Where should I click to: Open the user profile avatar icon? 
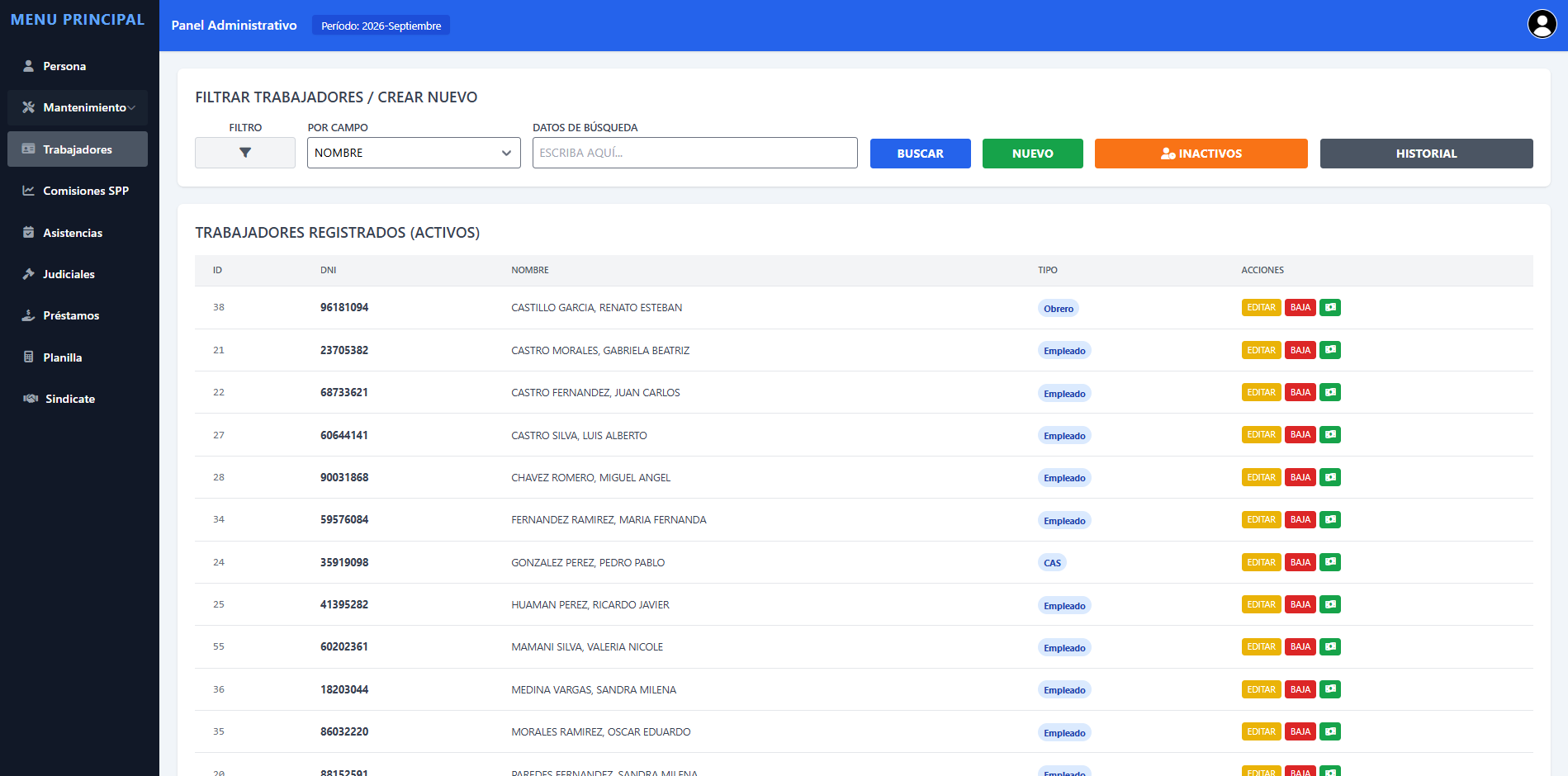[1542, 24]
